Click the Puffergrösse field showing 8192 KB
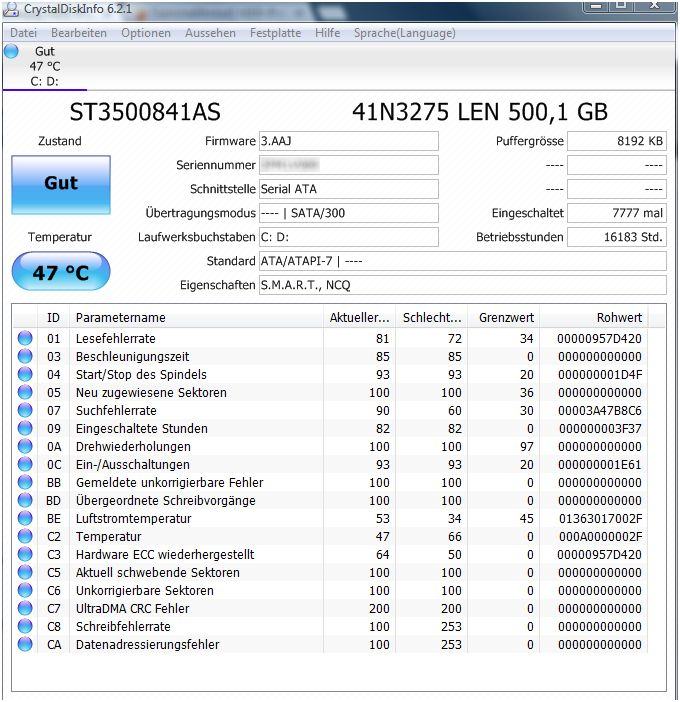Viewport: 680px width, 702px height. [617, 141]
